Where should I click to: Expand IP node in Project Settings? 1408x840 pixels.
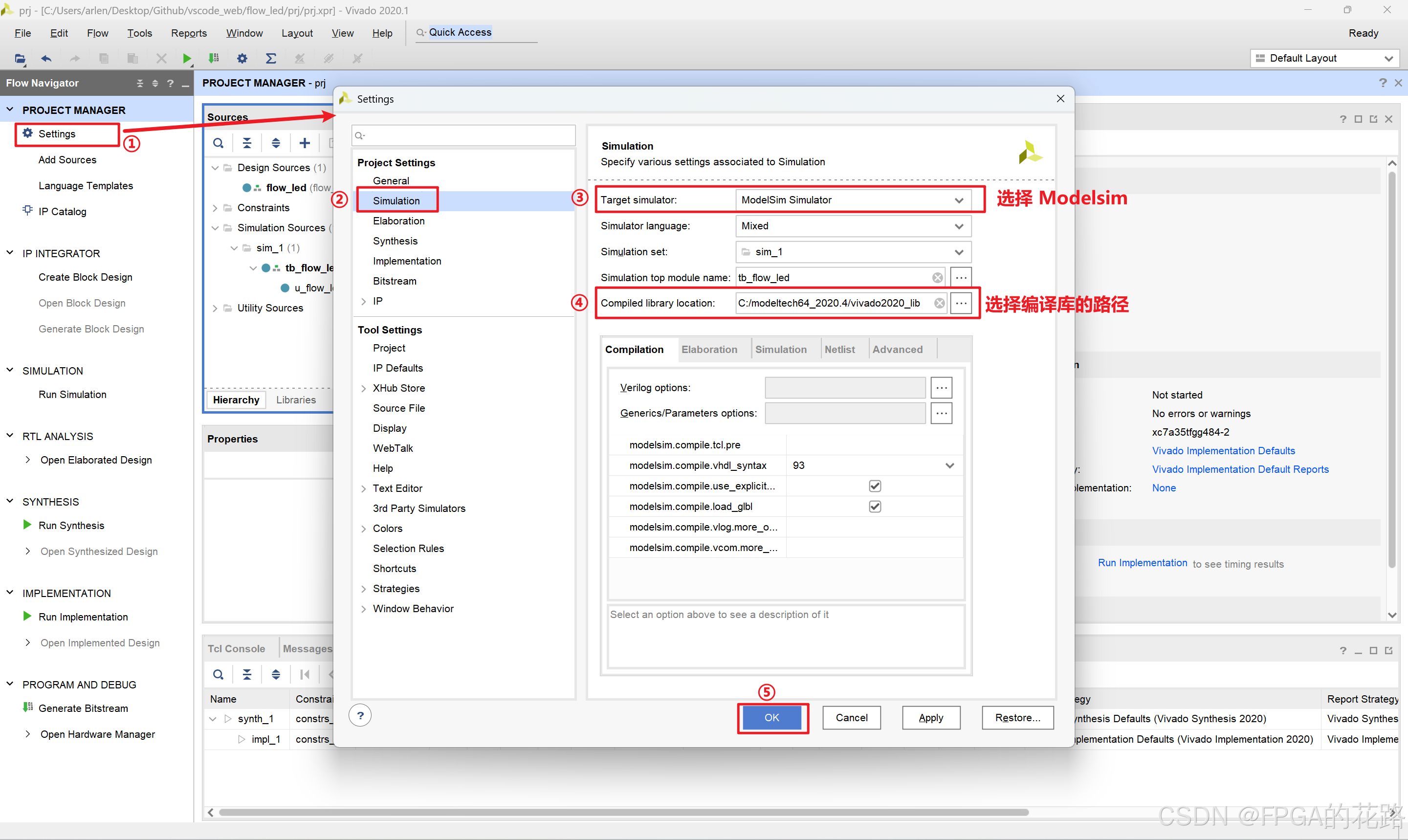(364, 301)
